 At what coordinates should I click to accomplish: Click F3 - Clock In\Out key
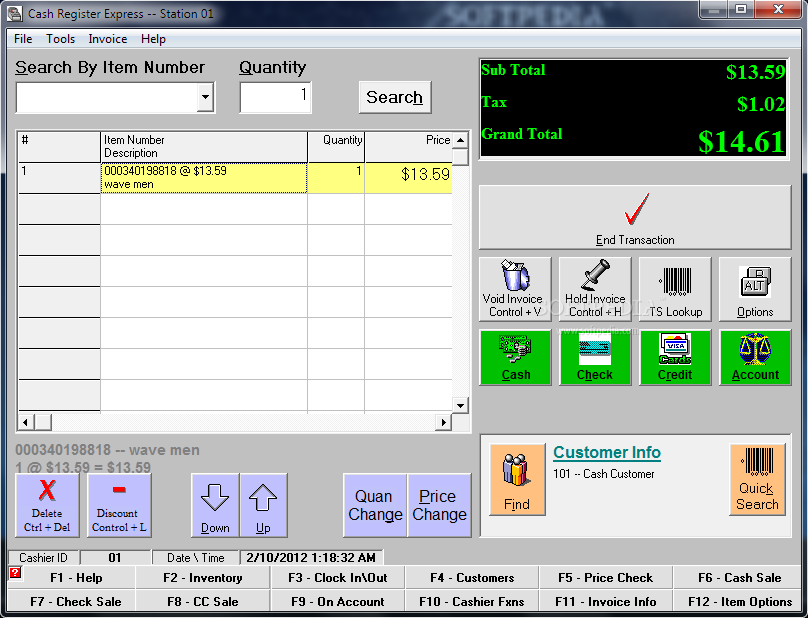(338, 577)
